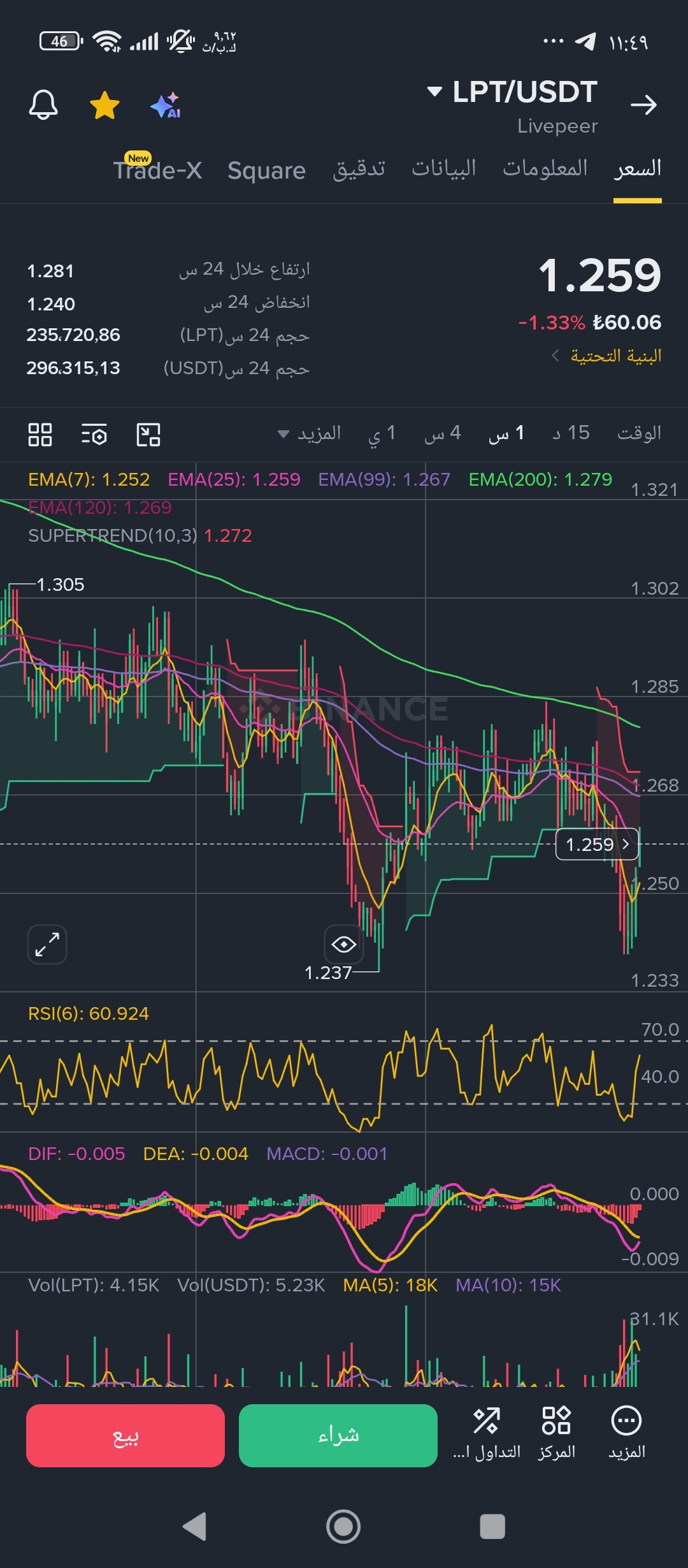The image size is (688, 1568).
Task: Select the 1 ي daily timeframe
Action: 382,434
